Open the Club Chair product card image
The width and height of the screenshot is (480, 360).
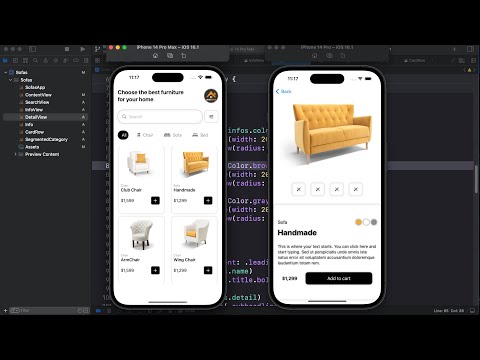click(x=139, y=163)
